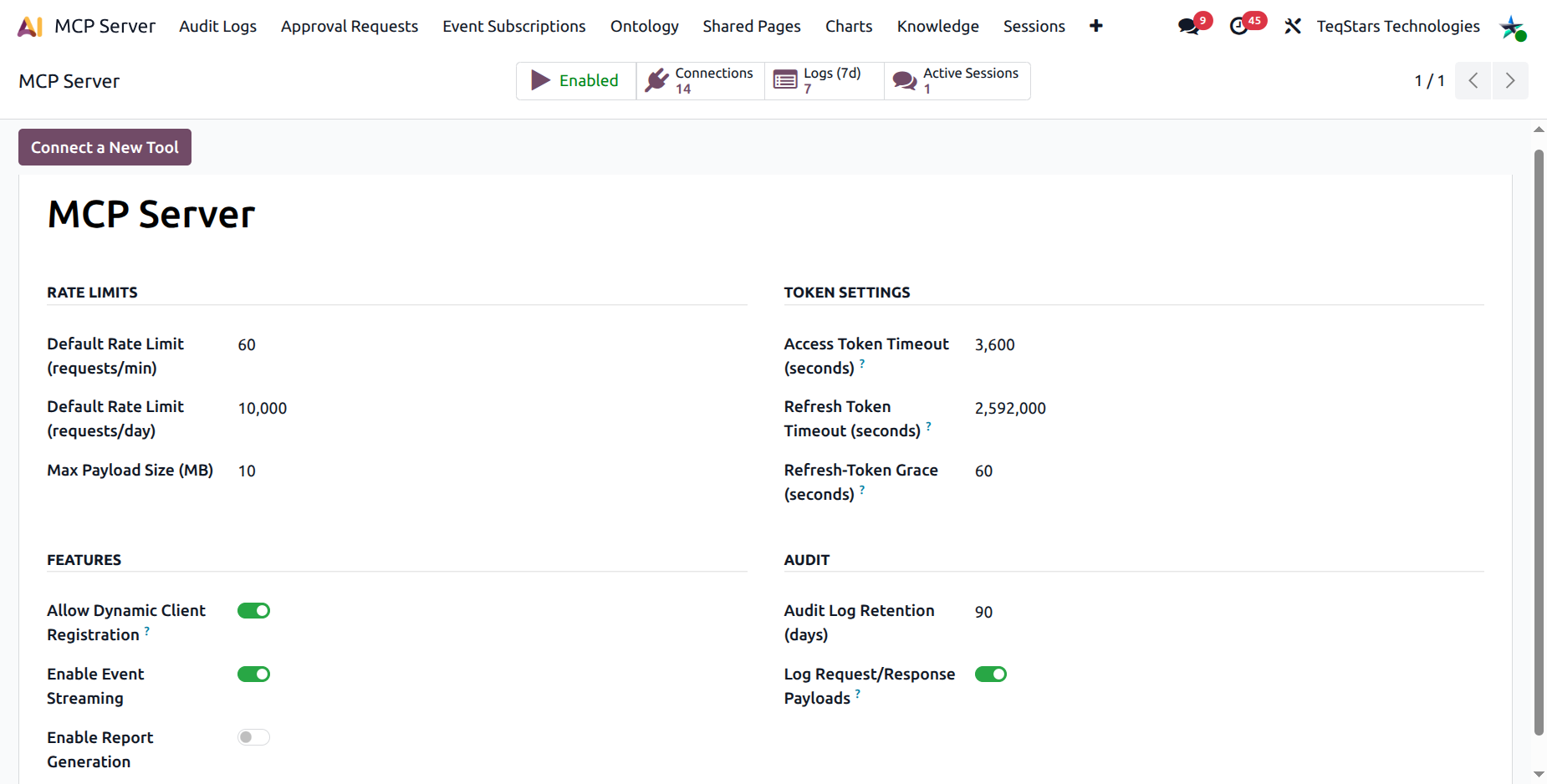The image size is (1547, 784).
Task: Open the user avatar star icon
Action: click(x=1513, y=27)
